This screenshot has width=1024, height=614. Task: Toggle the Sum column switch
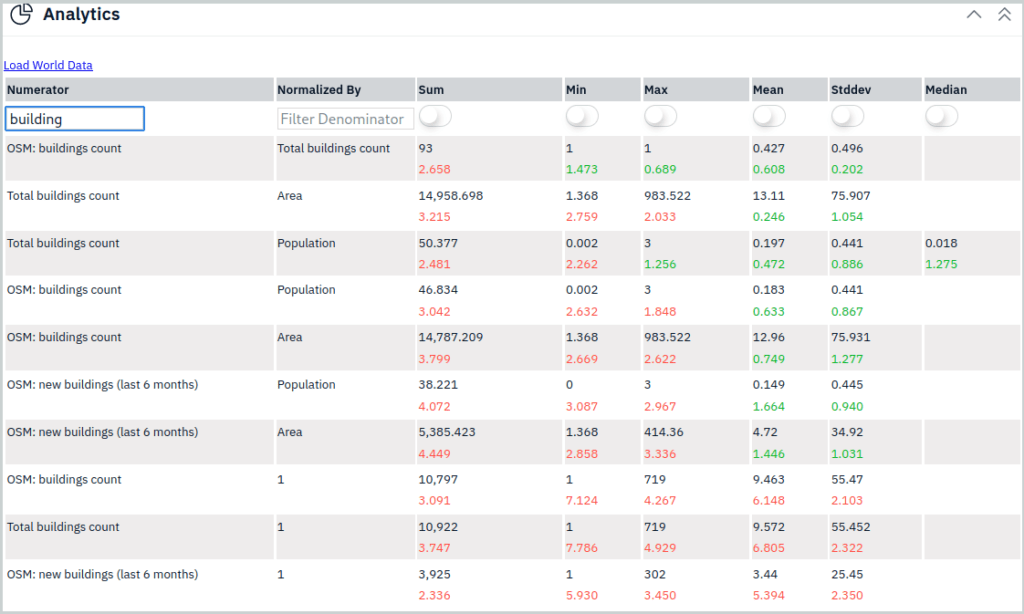(435, 117)
